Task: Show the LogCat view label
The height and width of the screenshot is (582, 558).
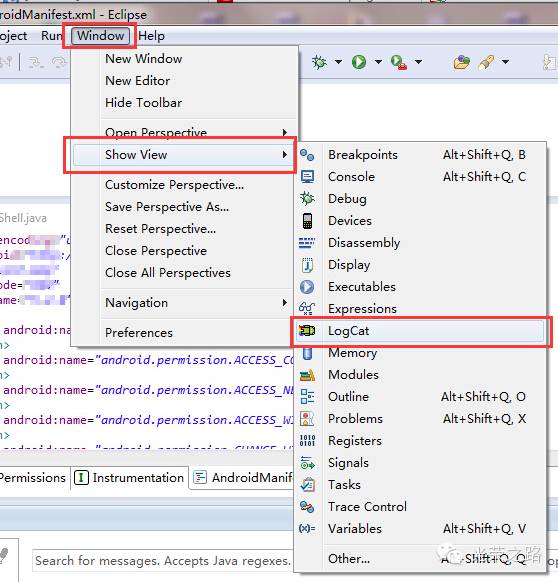Action: click(349, 331)
